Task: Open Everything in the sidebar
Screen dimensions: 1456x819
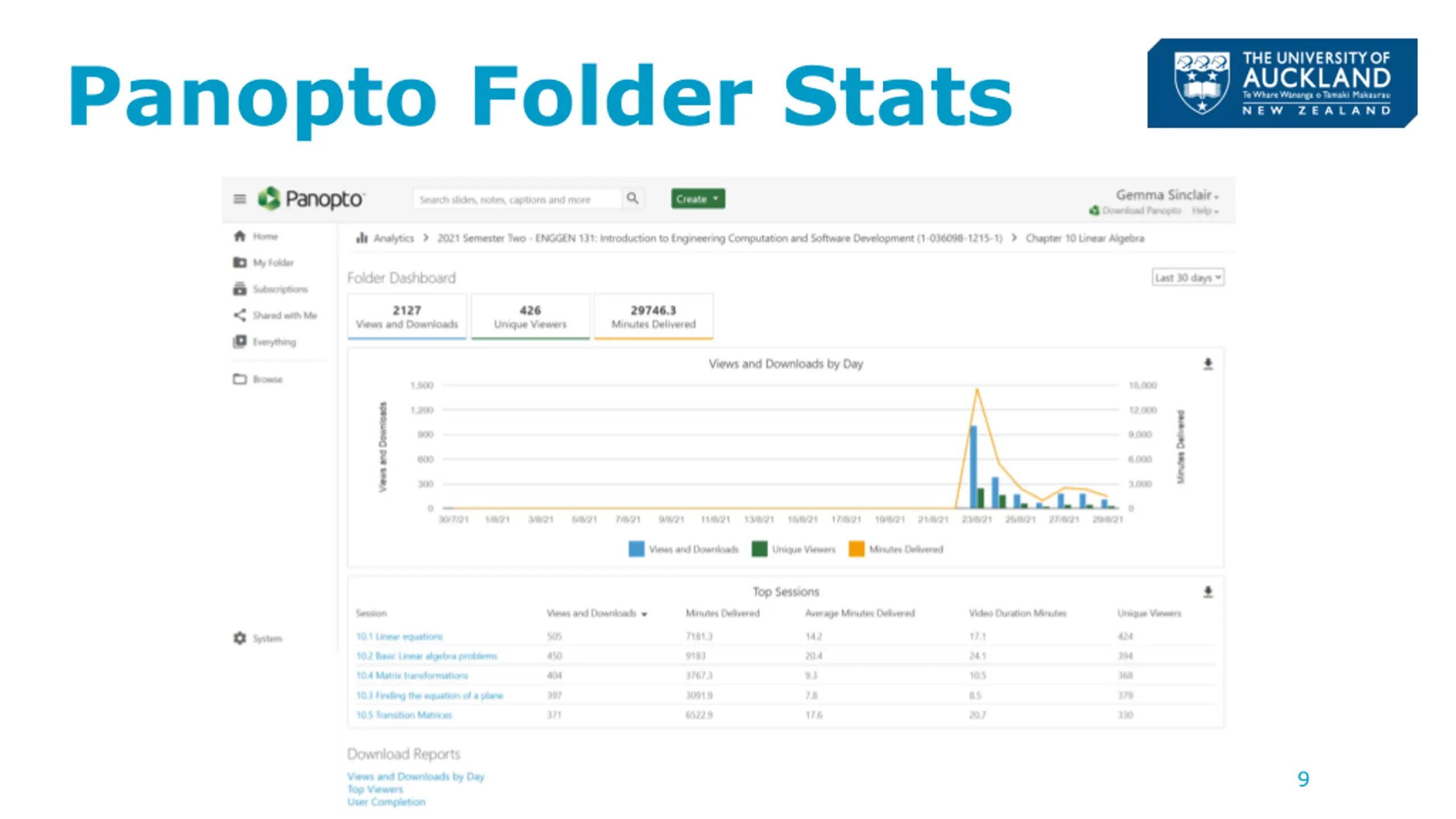Action: (274, 342)
